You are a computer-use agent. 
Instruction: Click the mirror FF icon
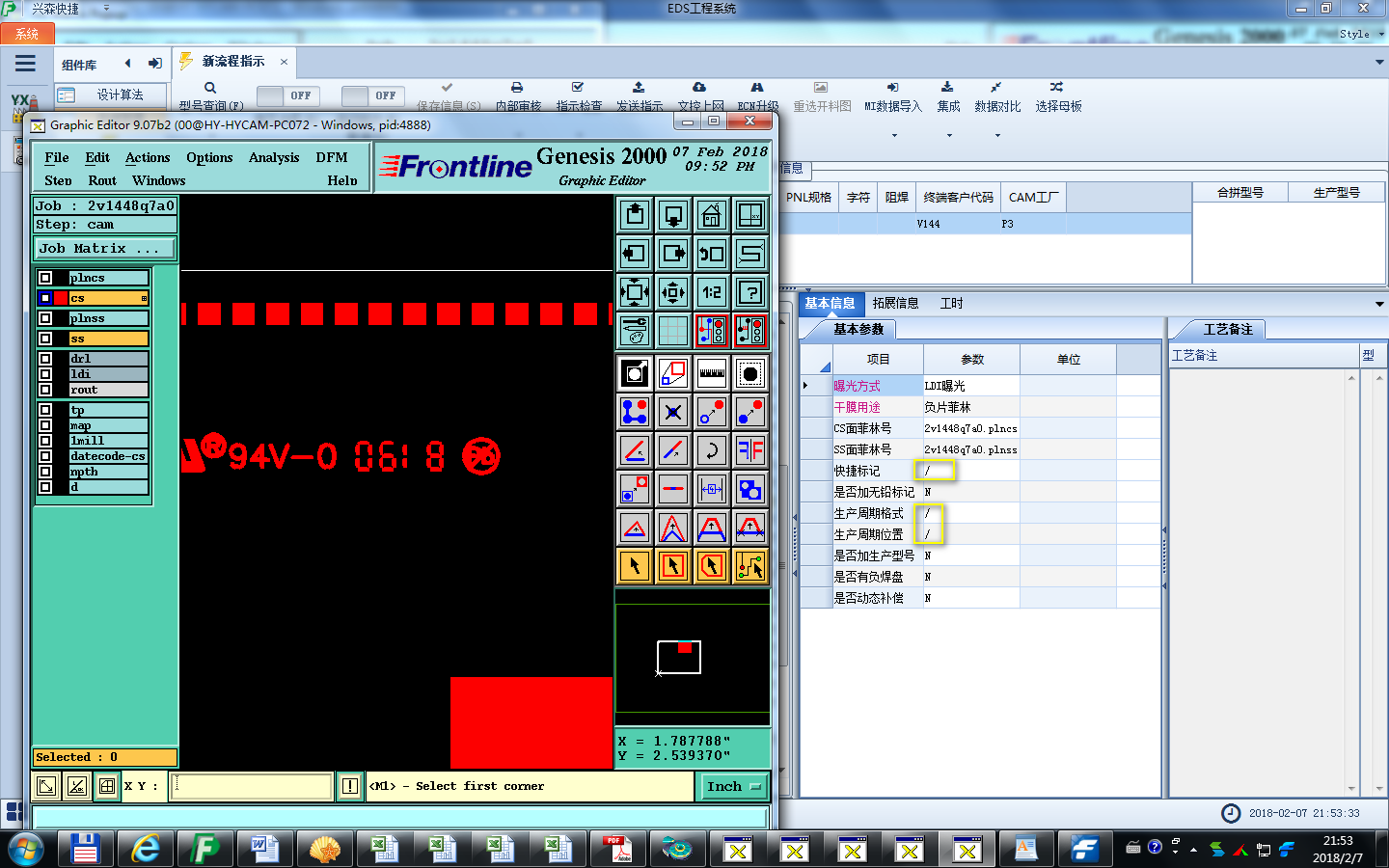point(750,450)
